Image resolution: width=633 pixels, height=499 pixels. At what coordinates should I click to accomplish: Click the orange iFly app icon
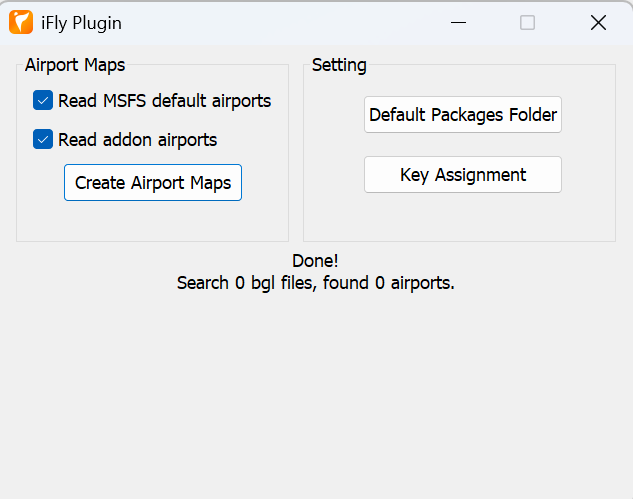pyautogui.click(x=21, y=22)
